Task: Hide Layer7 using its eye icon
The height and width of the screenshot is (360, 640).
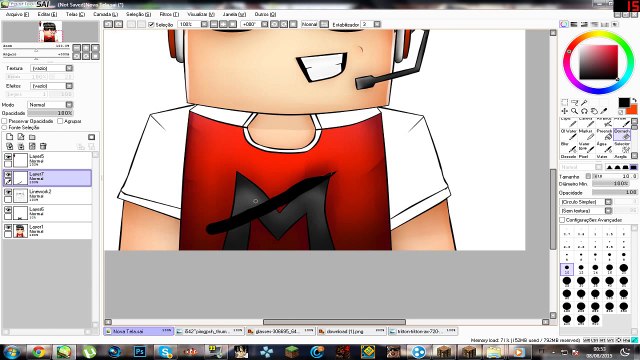Action: 8,175
